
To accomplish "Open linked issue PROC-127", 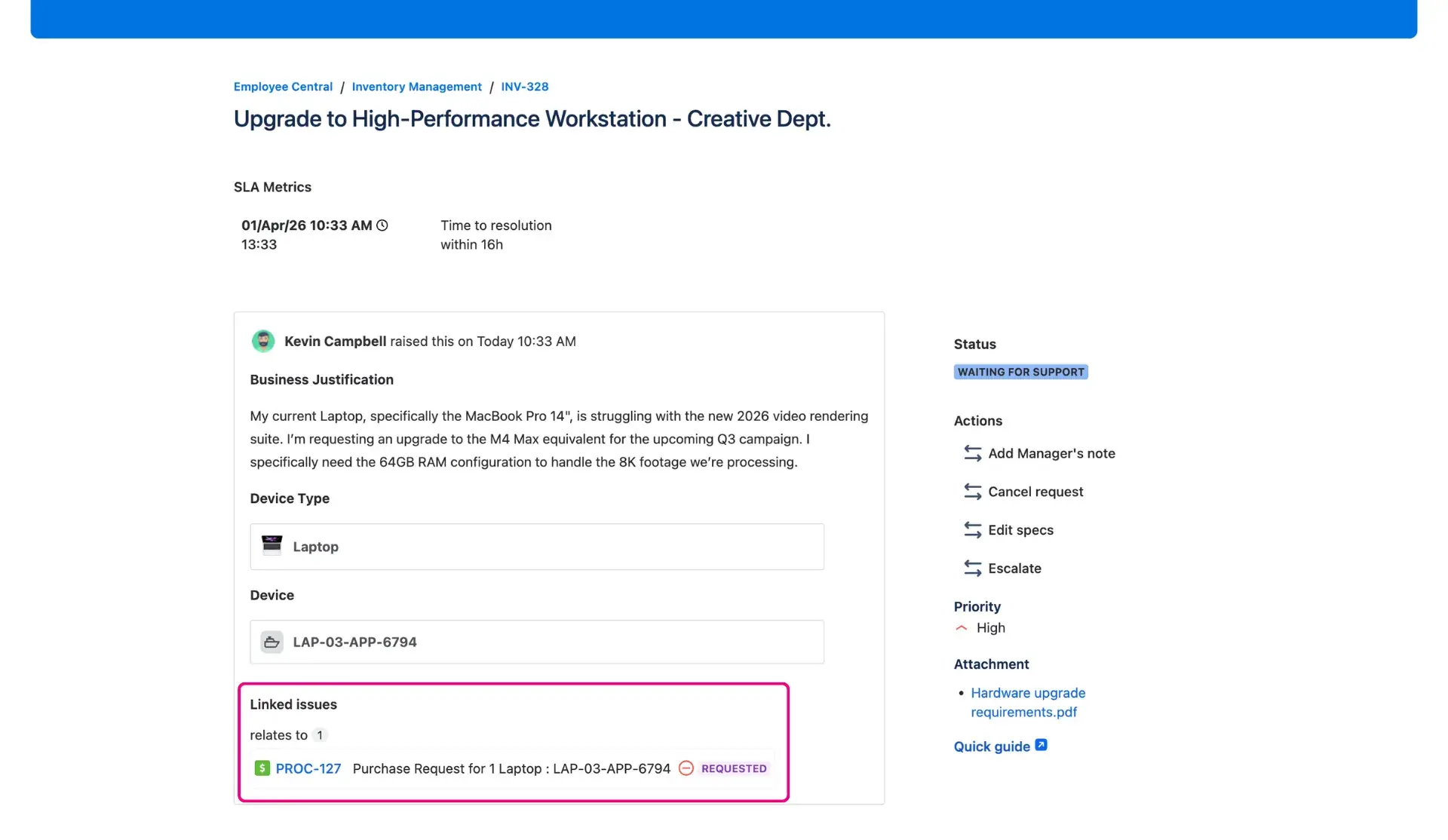I will (307, 768).
